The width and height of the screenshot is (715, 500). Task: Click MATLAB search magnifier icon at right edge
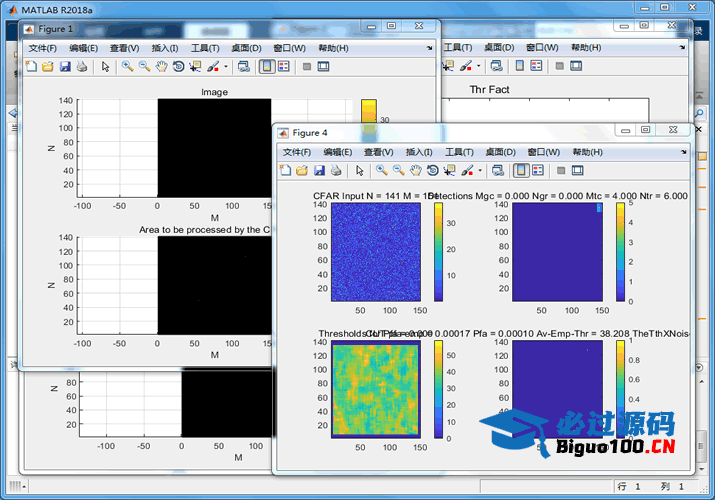point(699,112)
